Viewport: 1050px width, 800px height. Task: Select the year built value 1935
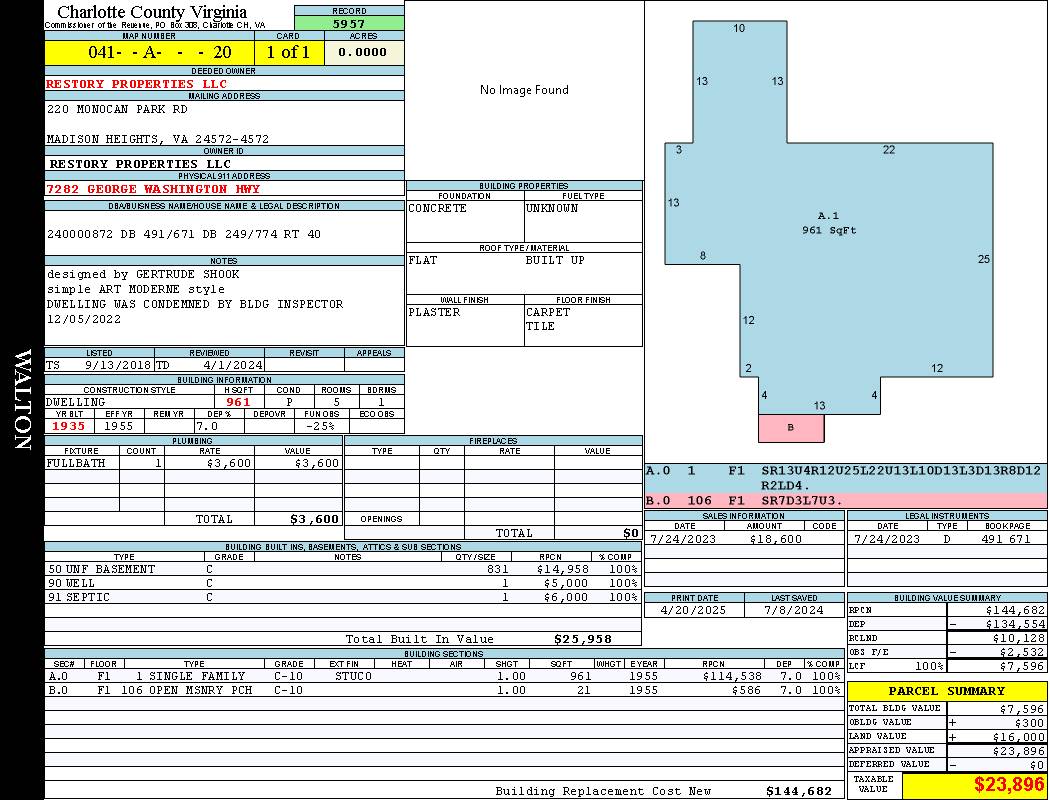69,426
